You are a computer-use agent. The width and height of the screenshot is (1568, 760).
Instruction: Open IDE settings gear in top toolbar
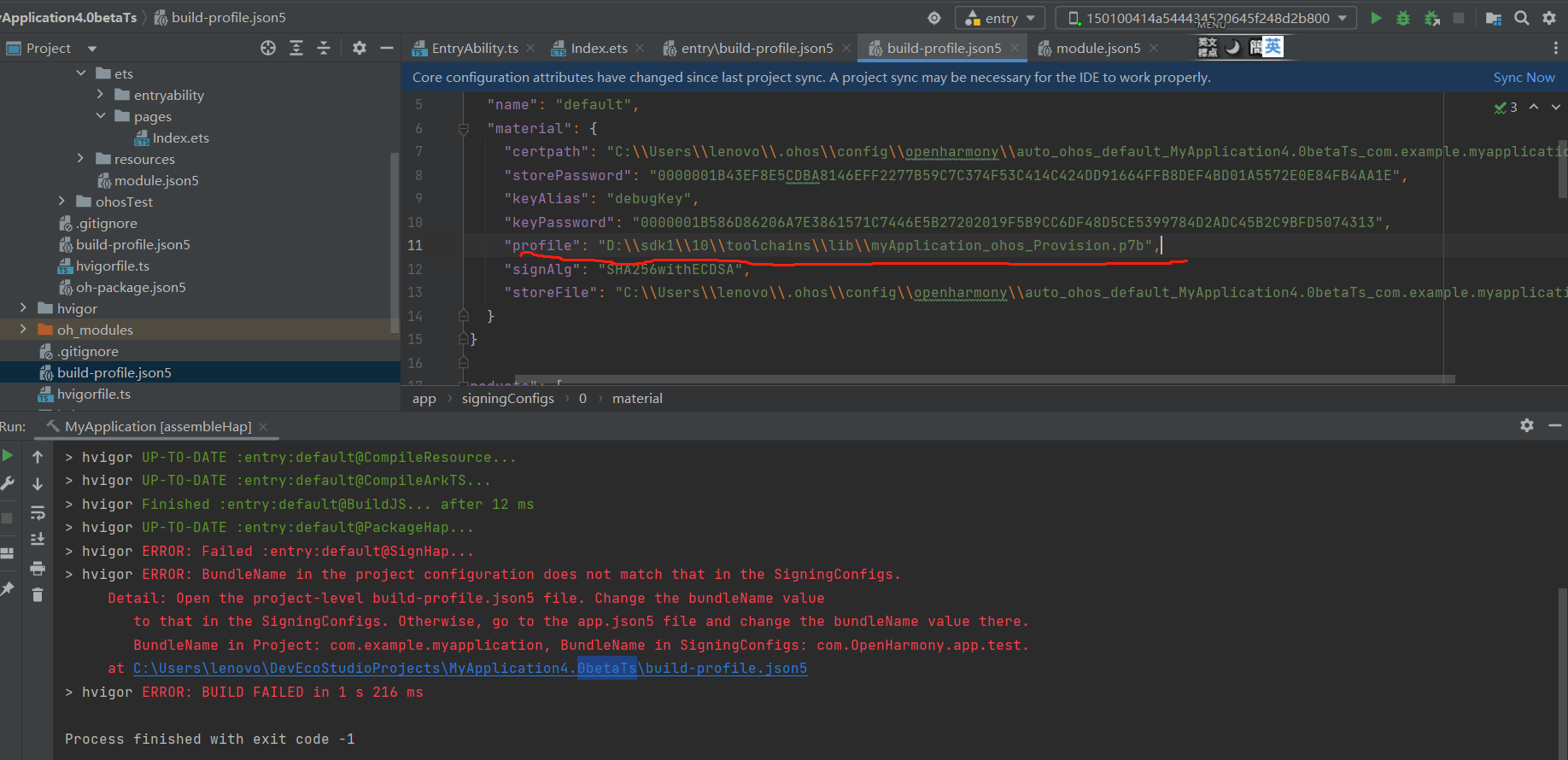point(1549,18)
